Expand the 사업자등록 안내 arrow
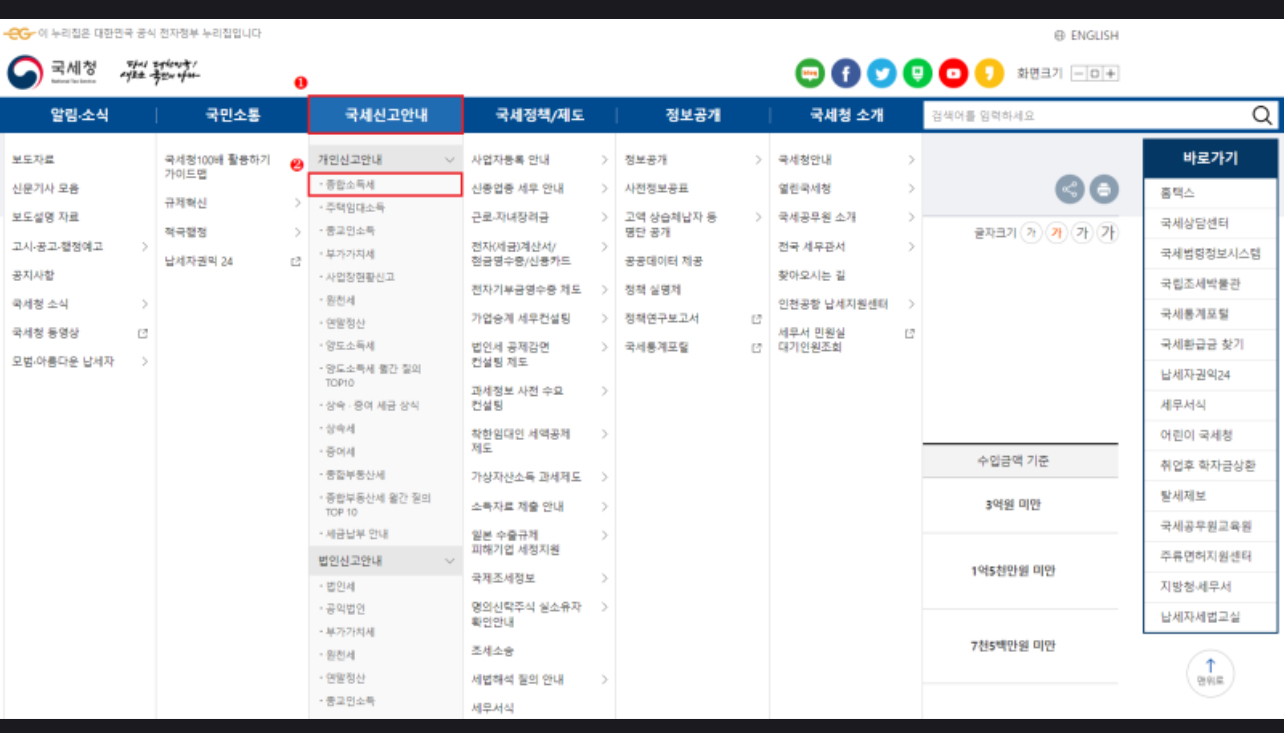Screen dimensions: 1284x733 point(604,160)
